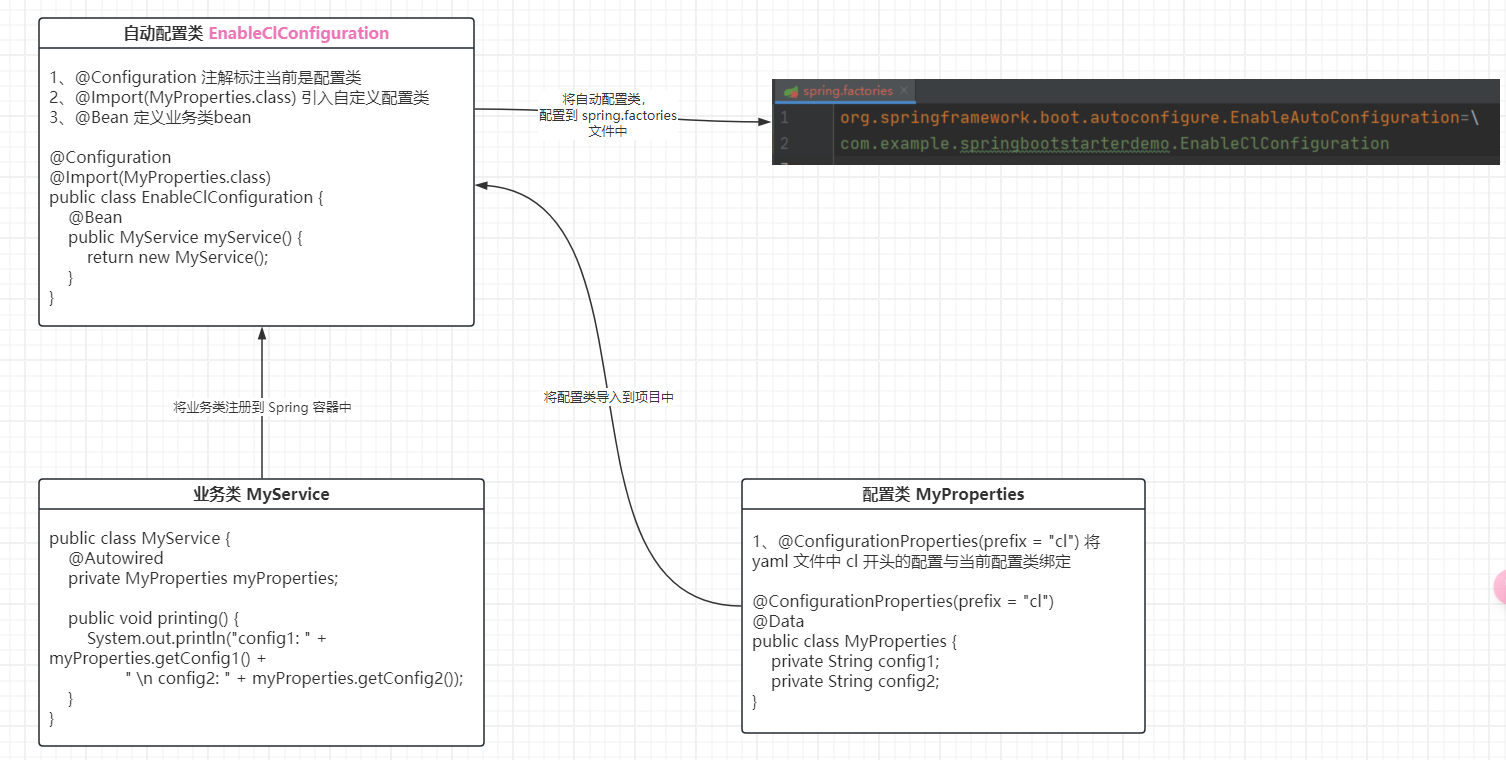
Task: Click the label 将配置类导入到项目中
Action: (x=609, y=397)
